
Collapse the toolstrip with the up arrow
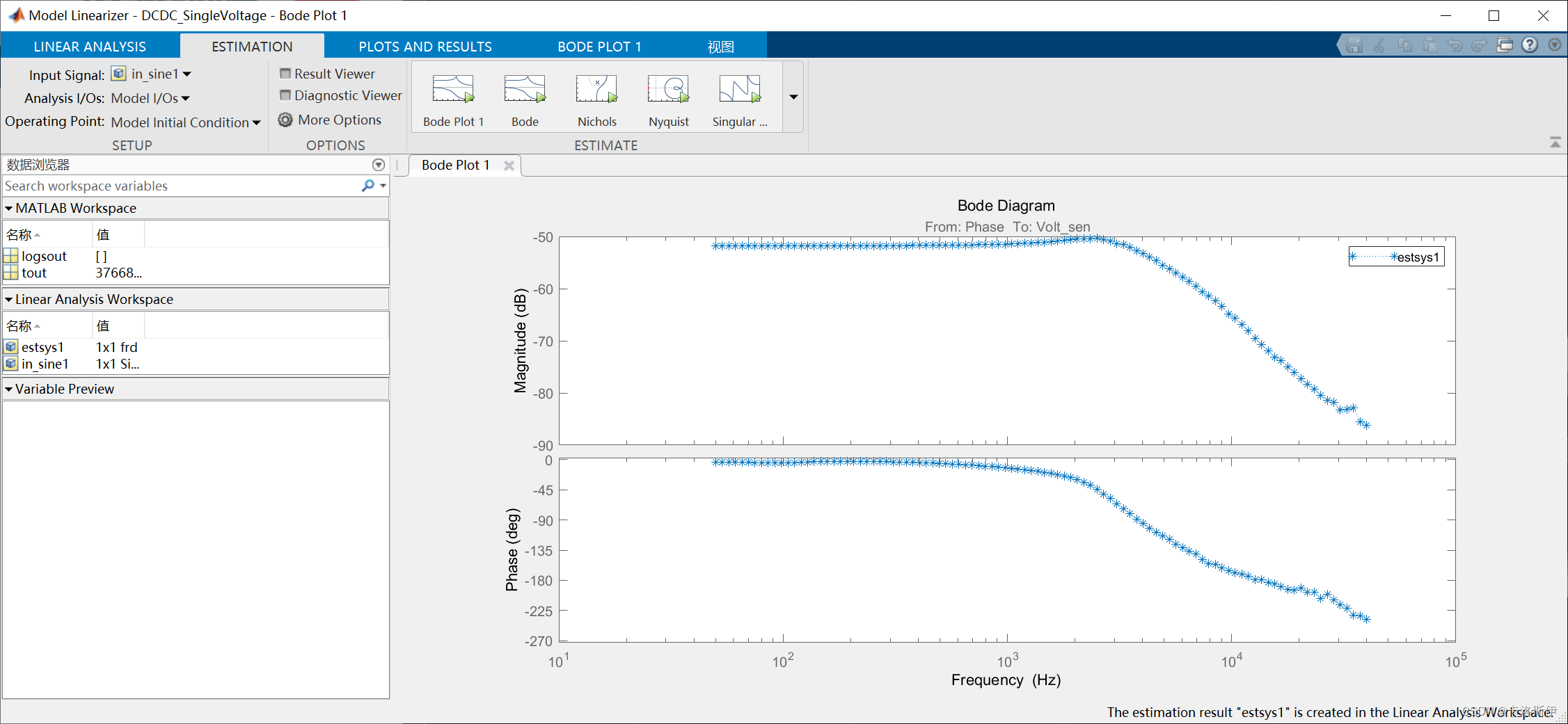1555,143
